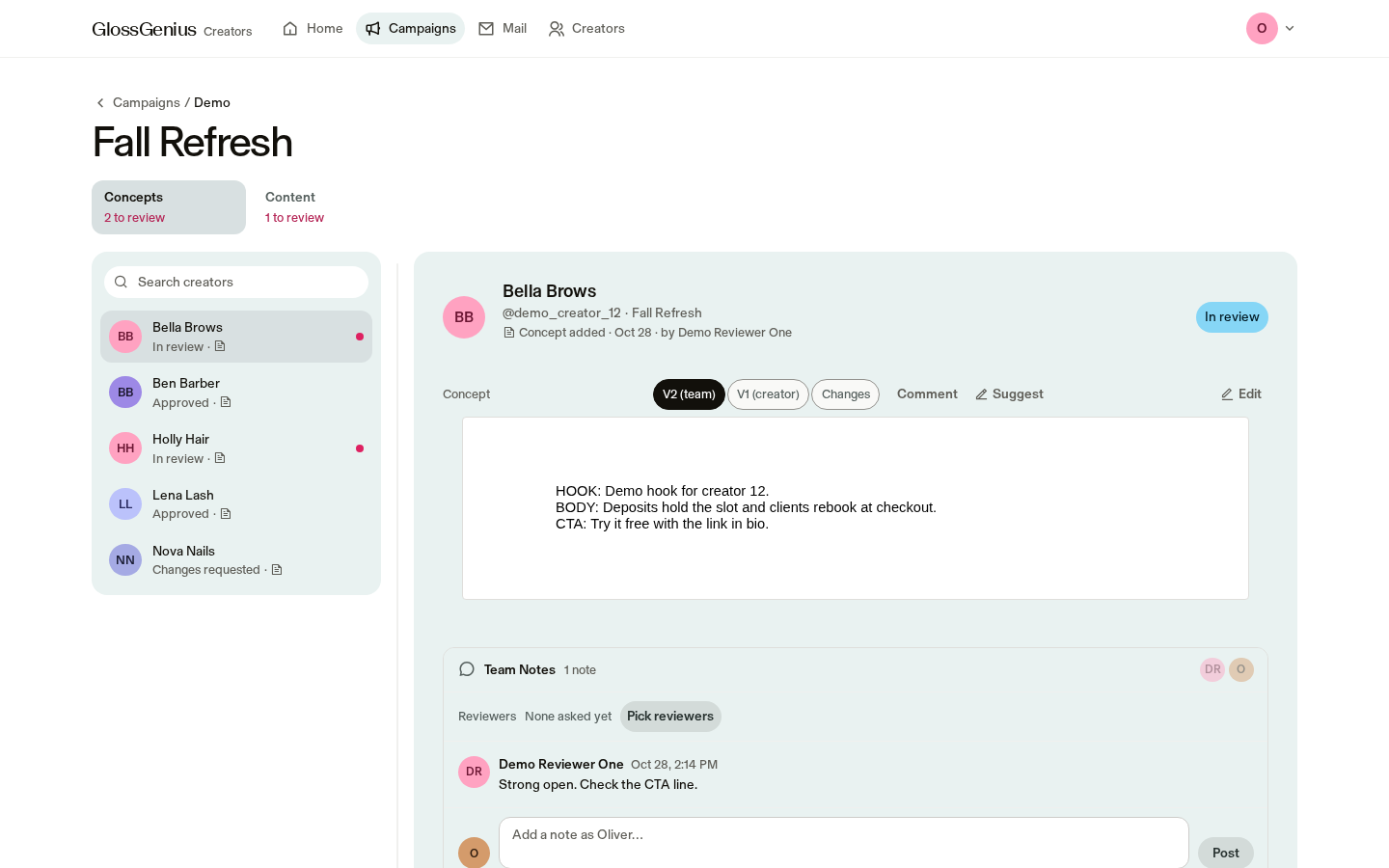
Task: Click the large BB avatar in the detail header
Action: pos(464,317)
